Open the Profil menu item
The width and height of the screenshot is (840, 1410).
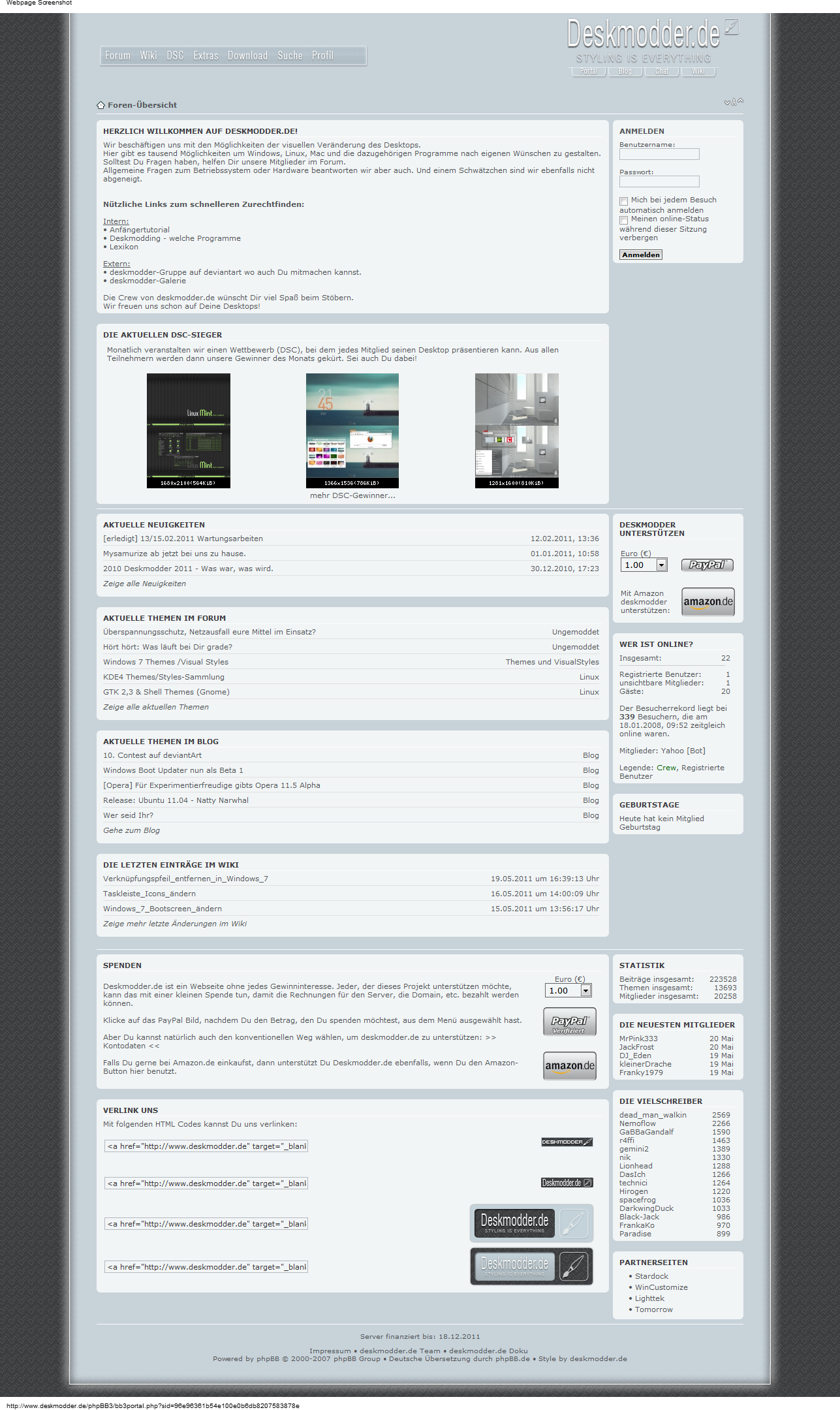pyautogui.click(x=322, y=55)
